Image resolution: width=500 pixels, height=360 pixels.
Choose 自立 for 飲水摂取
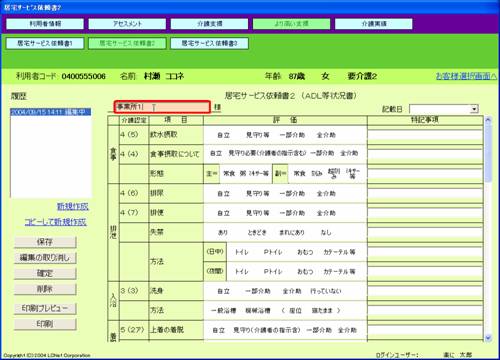[223, 135]
